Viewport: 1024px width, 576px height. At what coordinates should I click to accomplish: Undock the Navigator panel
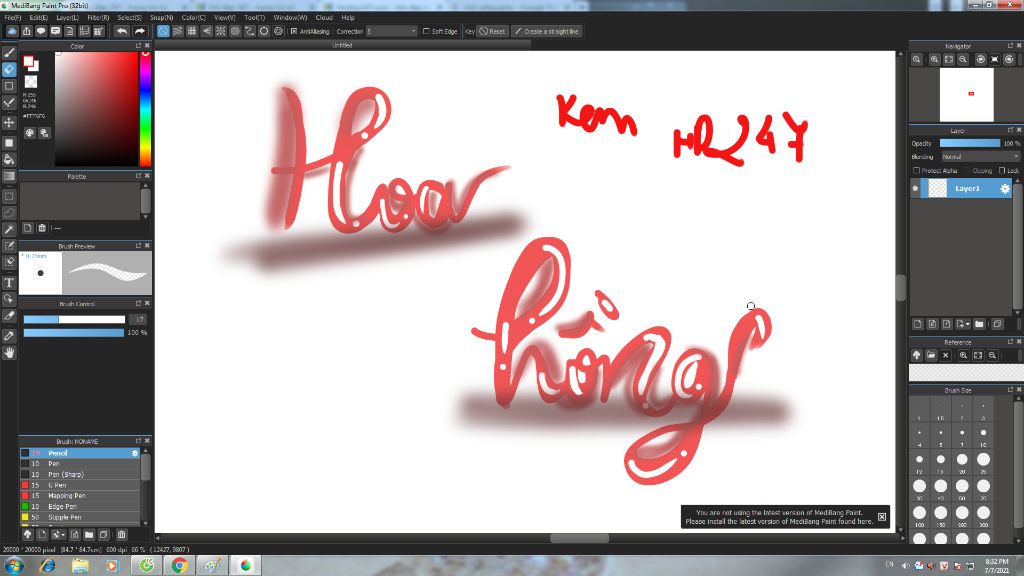tap(1010, 46)
